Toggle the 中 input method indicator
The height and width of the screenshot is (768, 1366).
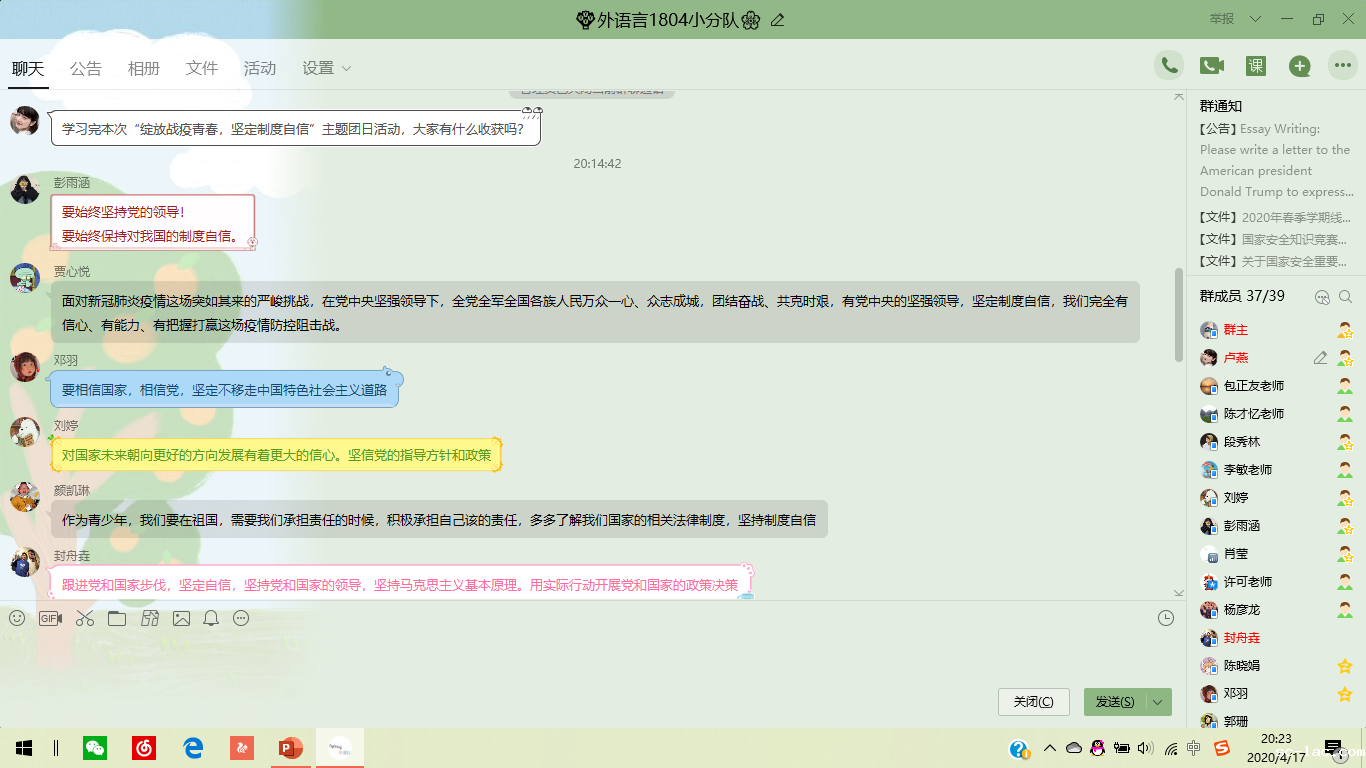(x=1193, y=748)
